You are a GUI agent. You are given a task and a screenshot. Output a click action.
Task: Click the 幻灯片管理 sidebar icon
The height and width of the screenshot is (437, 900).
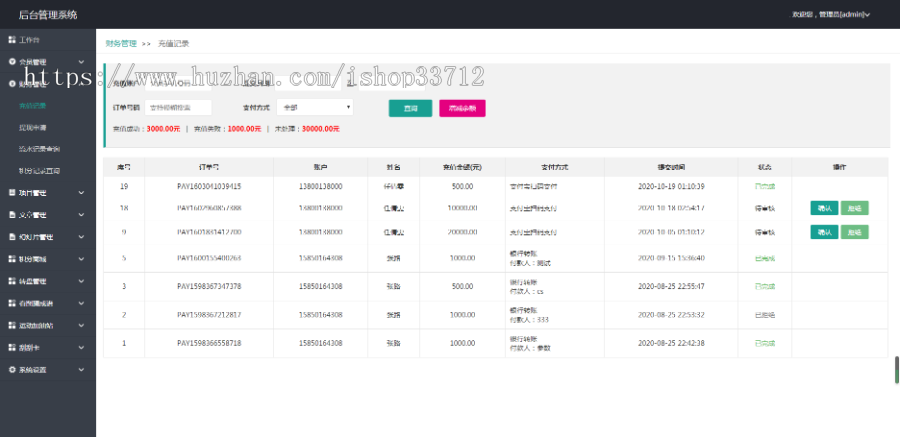pyautogui.click(x=12, y=237)
